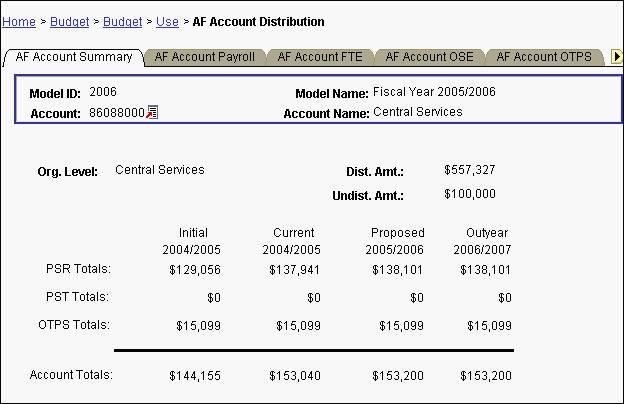624x404 pixels.
Task: Click the Current PSR total $137,941
Action: (x=294, y=269)
